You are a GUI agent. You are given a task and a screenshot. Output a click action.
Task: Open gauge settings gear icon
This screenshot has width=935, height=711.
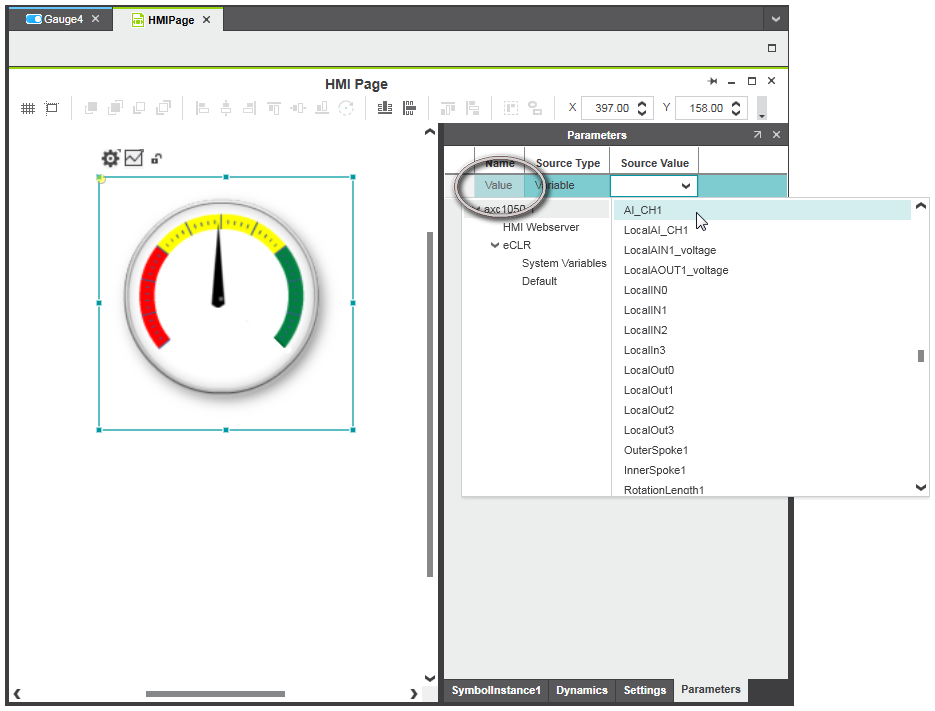110,158
